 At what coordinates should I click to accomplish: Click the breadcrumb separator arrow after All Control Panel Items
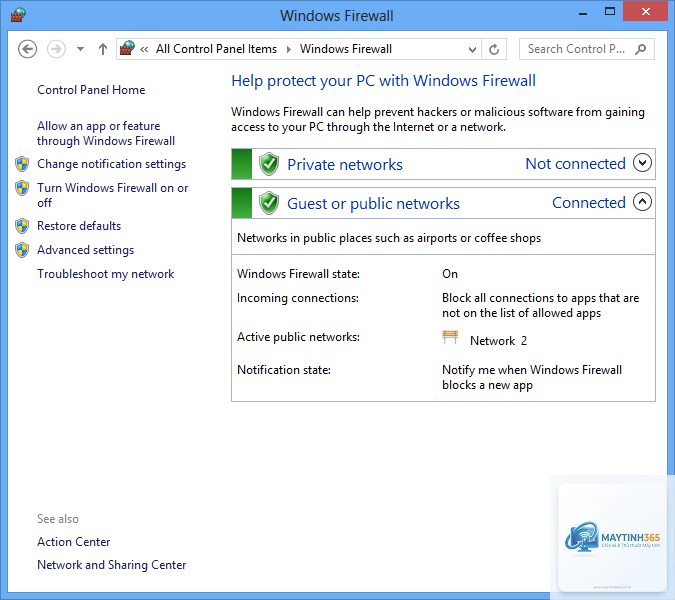(x=289, y=49)
